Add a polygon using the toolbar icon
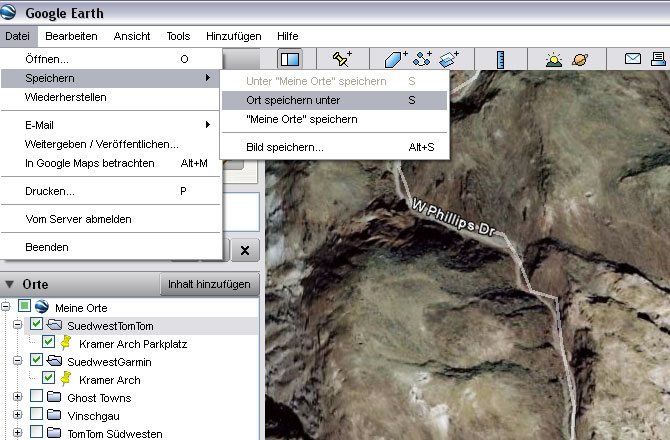The image size is (670, 440). (x=395, y=59)
